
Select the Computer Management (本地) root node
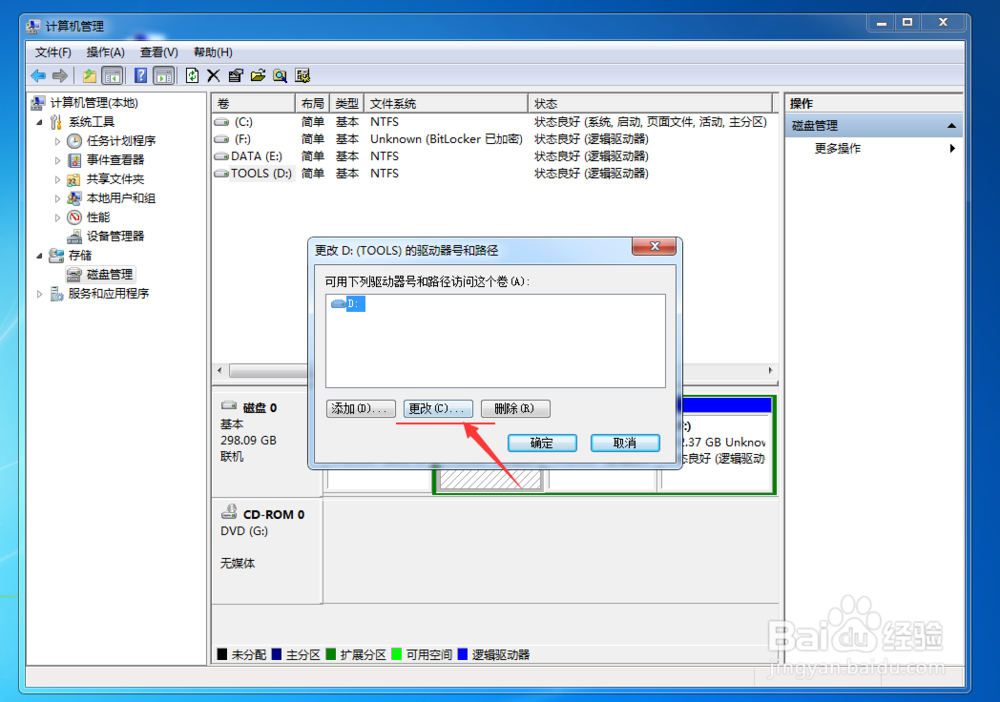(94, 103)
